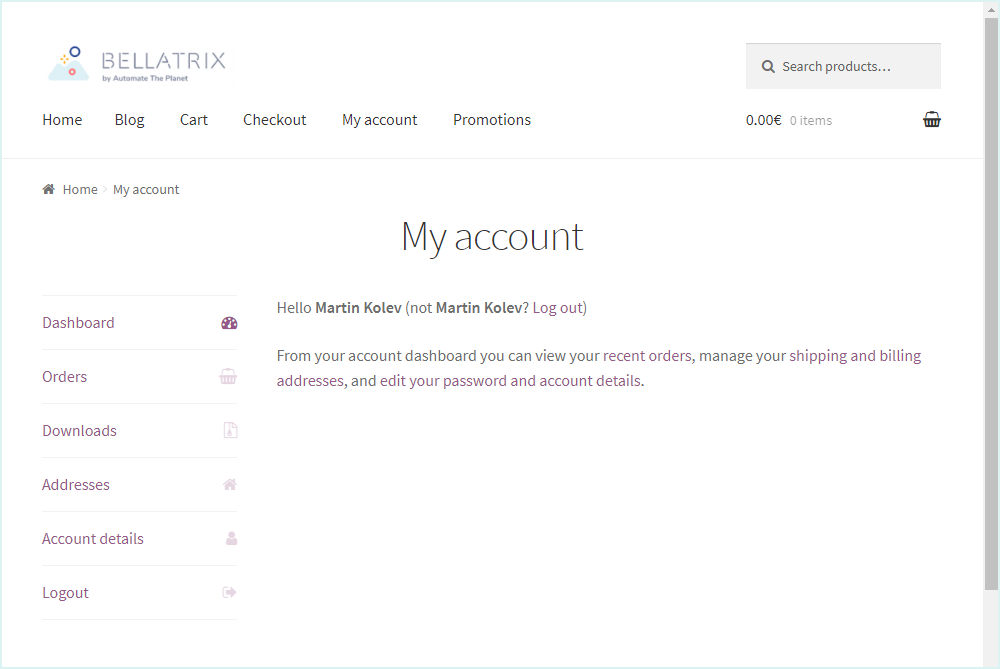Click the breadcrumb home icon

tap(48, 189)
